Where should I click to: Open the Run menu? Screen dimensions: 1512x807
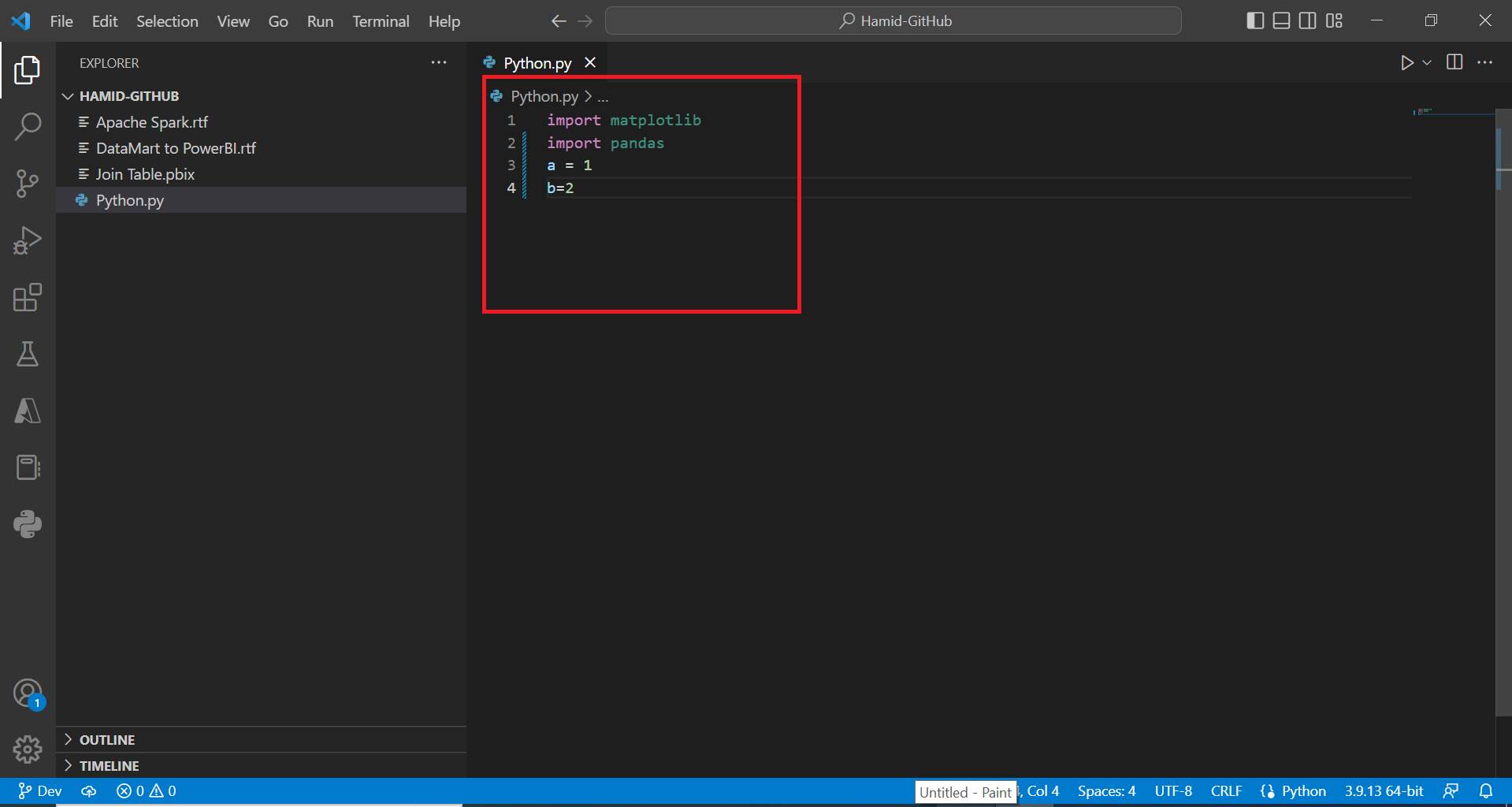(320, 21)
